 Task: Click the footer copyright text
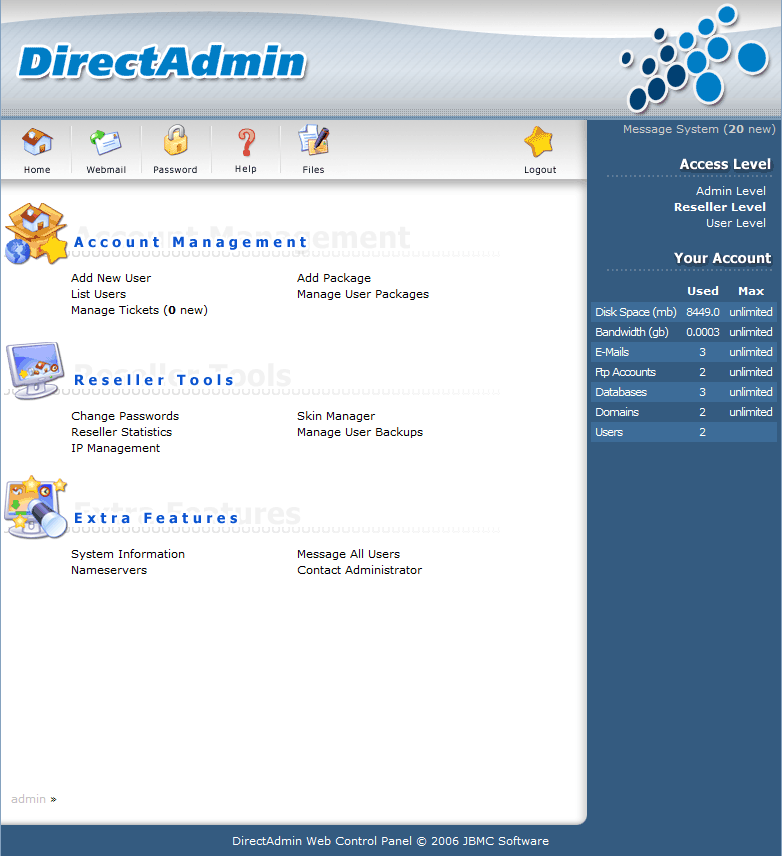coord(390,841)
